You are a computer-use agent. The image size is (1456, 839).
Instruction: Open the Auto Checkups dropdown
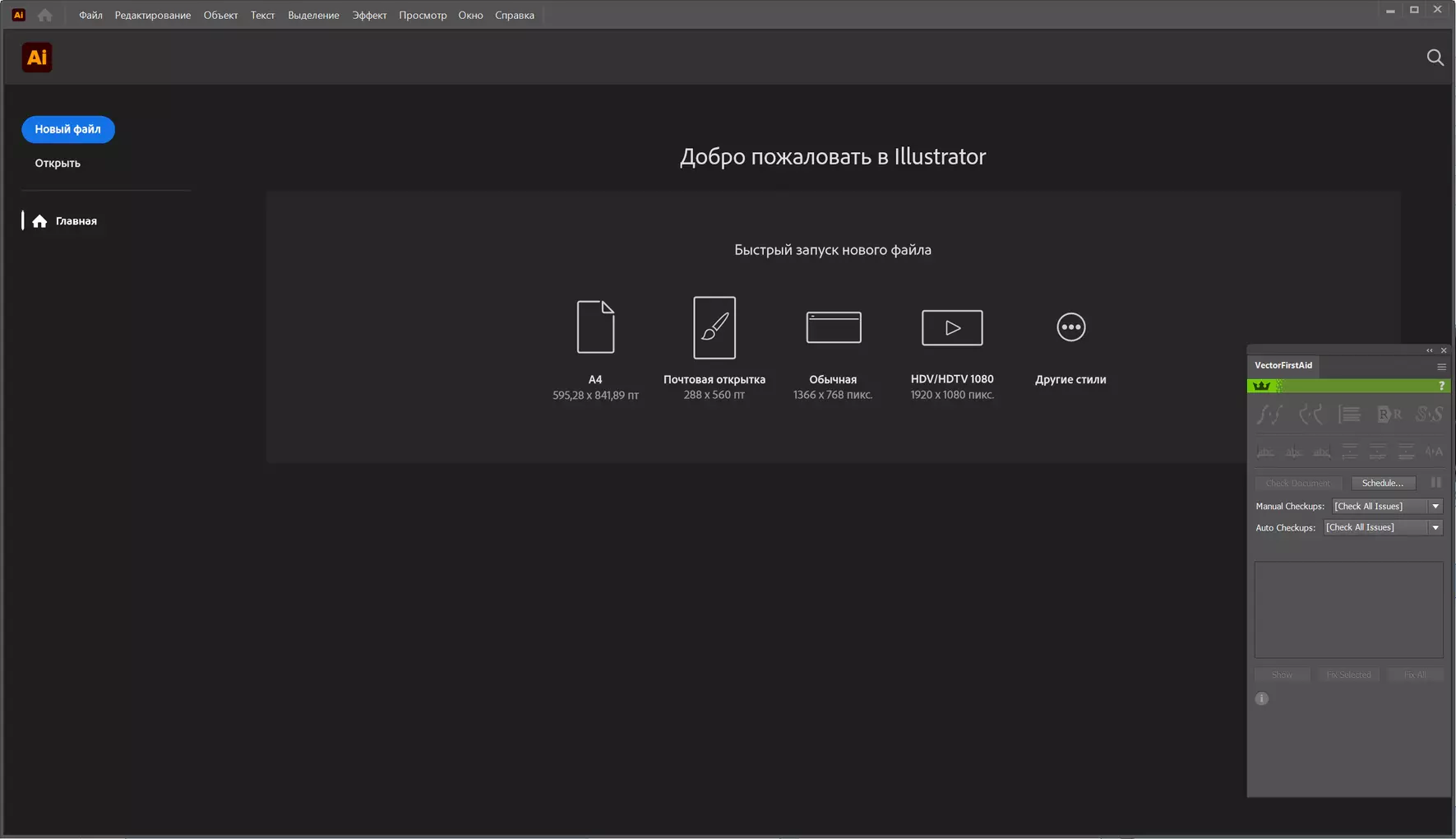coord(1383,527)
